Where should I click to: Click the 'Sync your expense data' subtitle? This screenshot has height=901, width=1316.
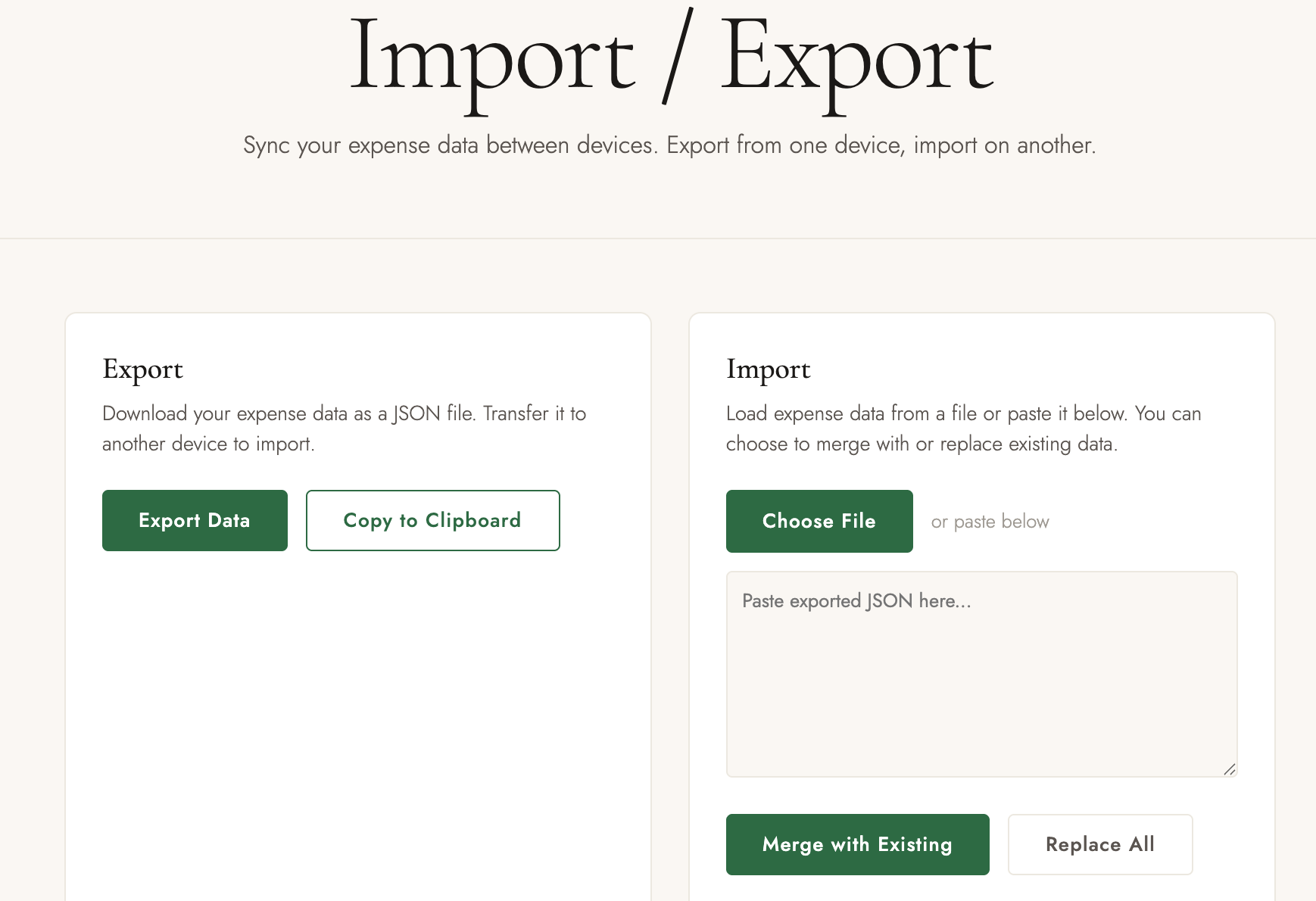tap(669, 145)
